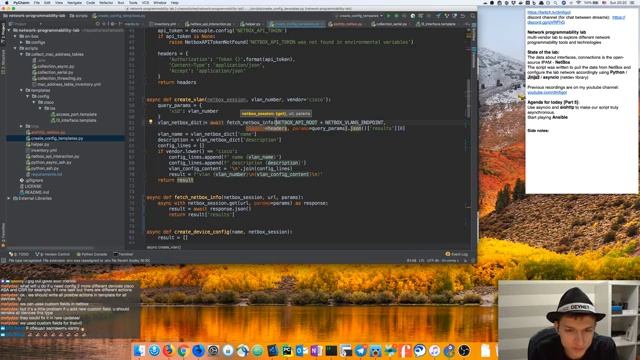Collapse the templates folder
Viewport: 640px width, 360px height.
pyautogui.click(x=21, y=91)
